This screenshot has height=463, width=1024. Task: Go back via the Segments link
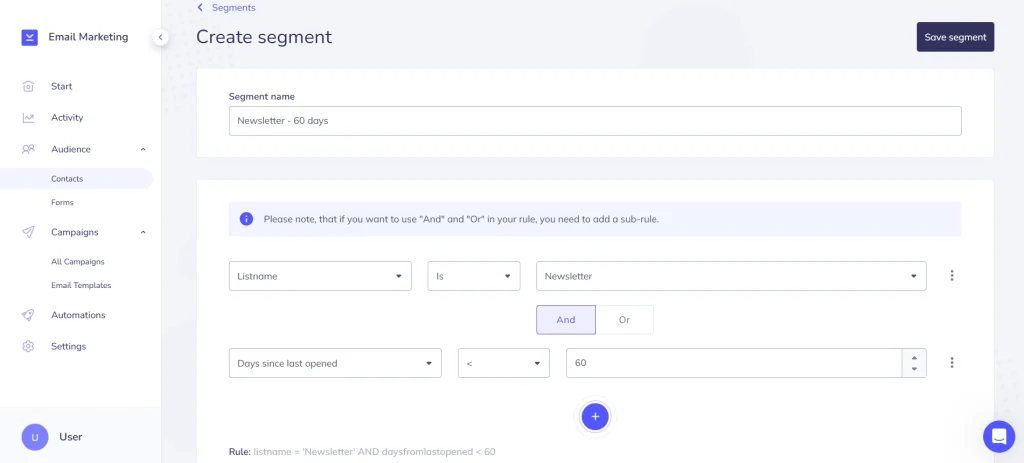pyautogui.click(x=234, y=8)
